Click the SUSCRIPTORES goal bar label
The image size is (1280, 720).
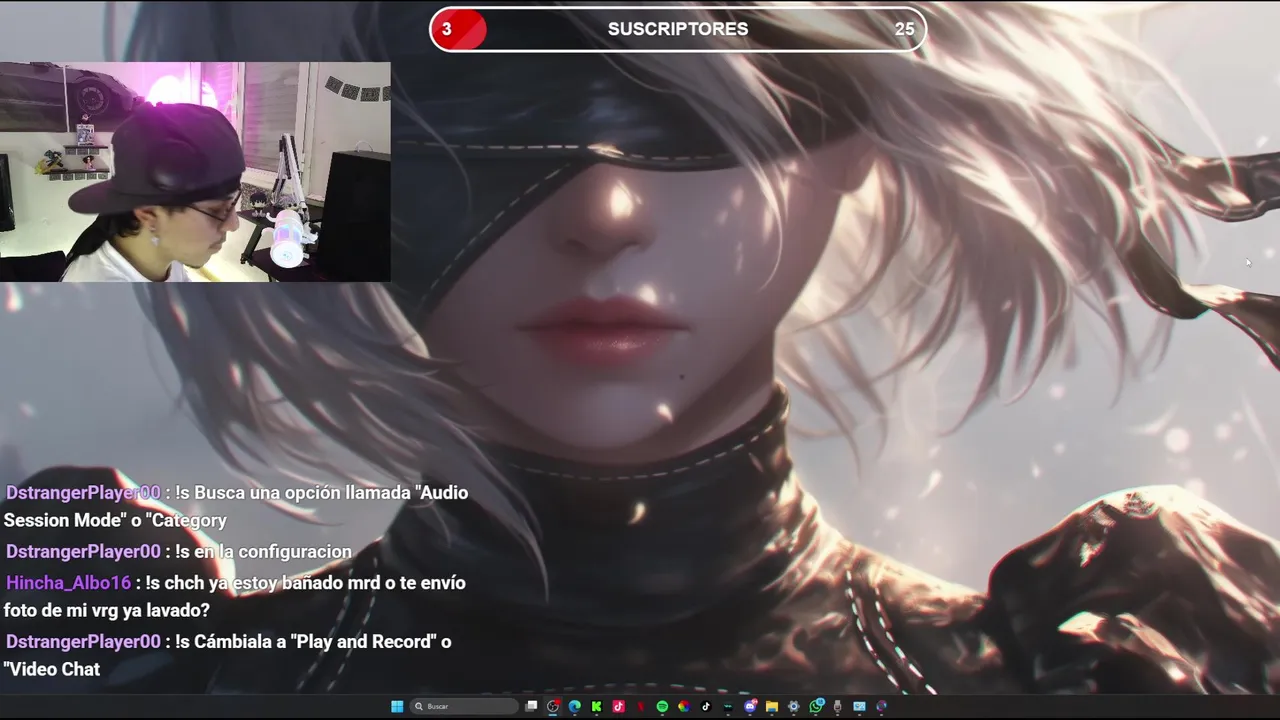click(x=678, y=29)
